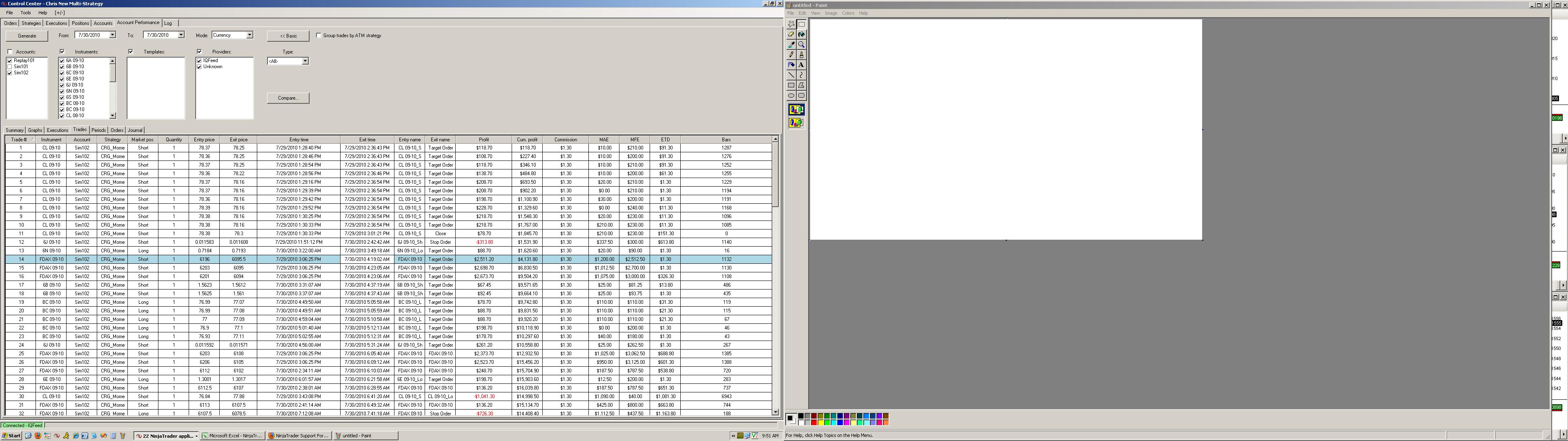Select the Ellipse shape tool
Screen dimensions: 1568x441
pos(791,96)
